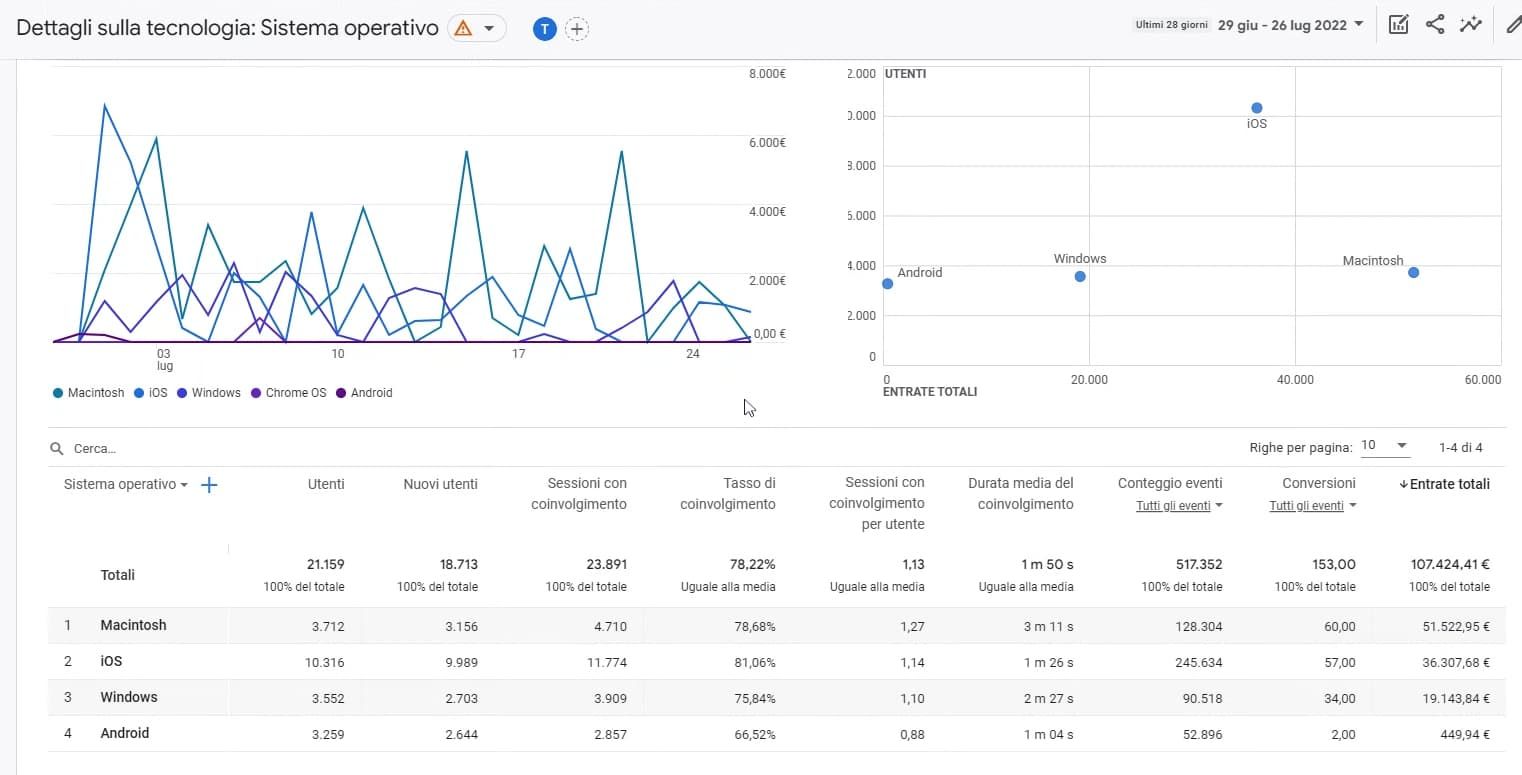Viewport: 1522px width, 775px height.
Task: Open the Insights sparkline icon
Action: [x=1470, y=25]
